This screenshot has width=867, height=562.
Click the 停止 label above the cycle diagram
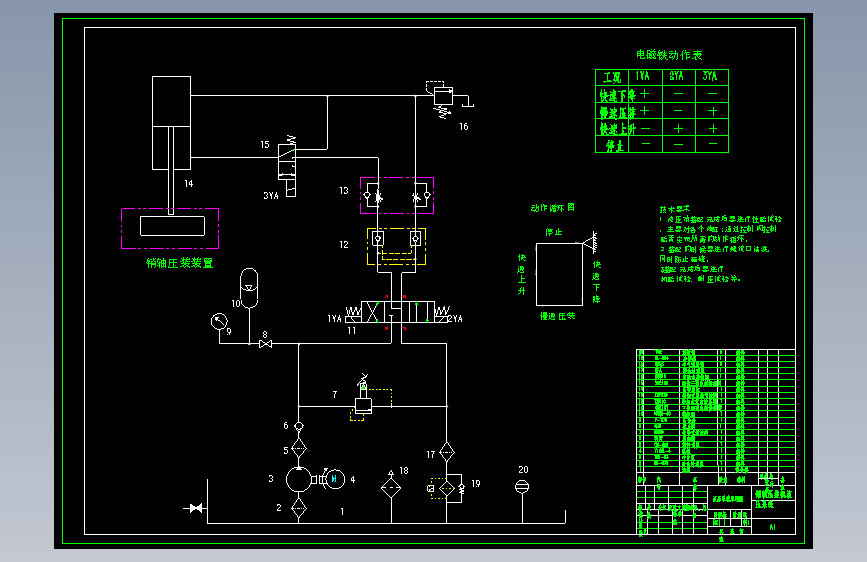tap(553, 232)
